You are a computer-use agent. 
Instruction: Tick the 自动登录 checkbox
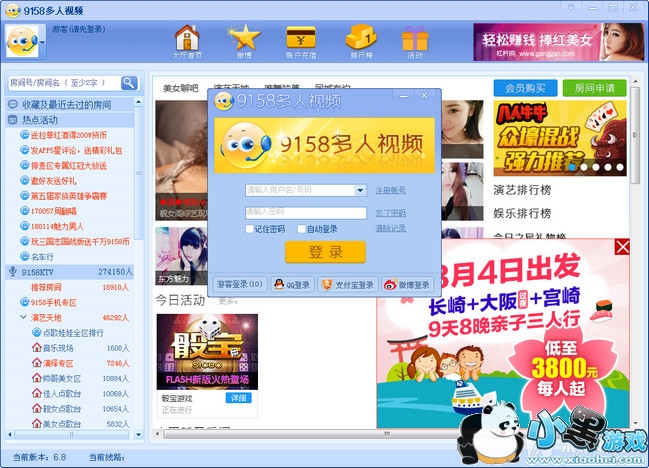pos(302,229)
